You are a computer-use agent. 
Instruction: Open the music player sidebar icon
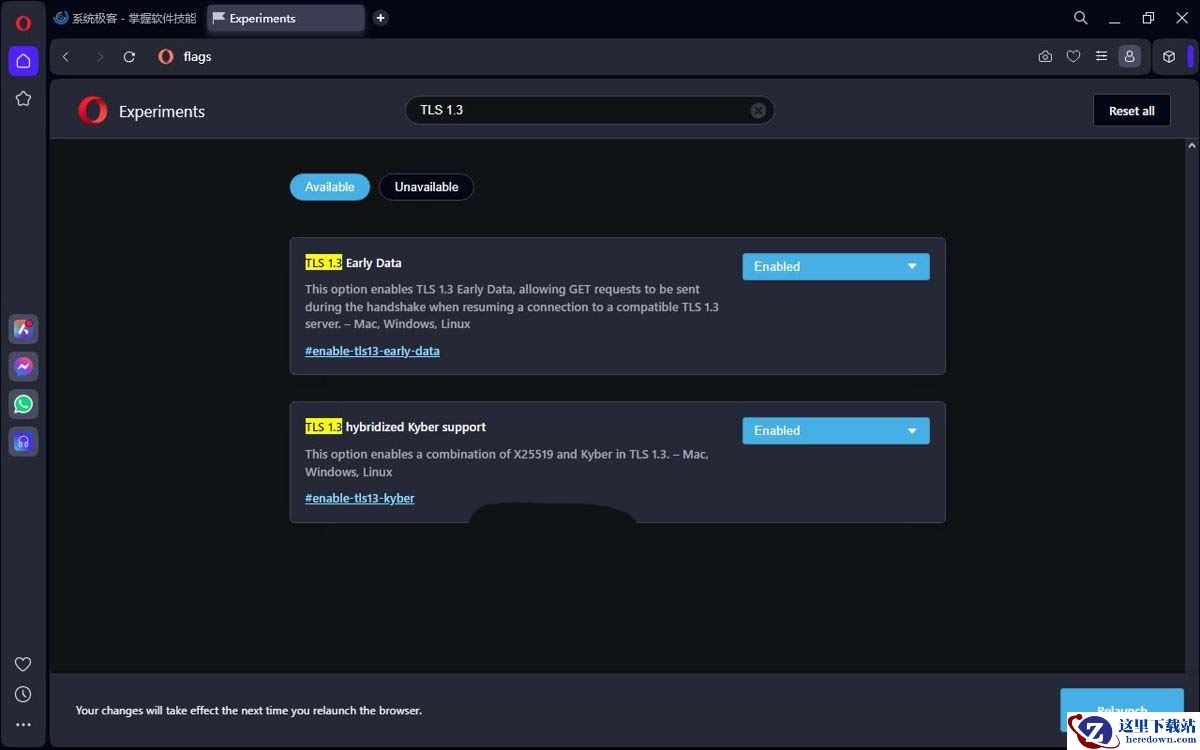[23, 441]
